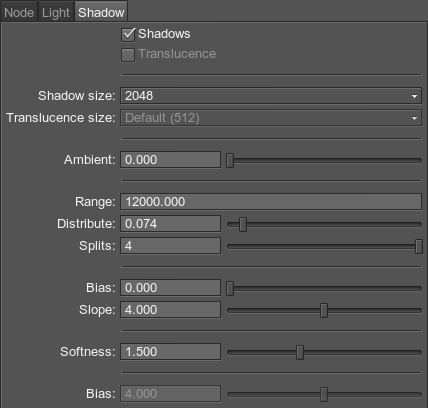Click the Ambient slider handle

(x=230, y=160)
